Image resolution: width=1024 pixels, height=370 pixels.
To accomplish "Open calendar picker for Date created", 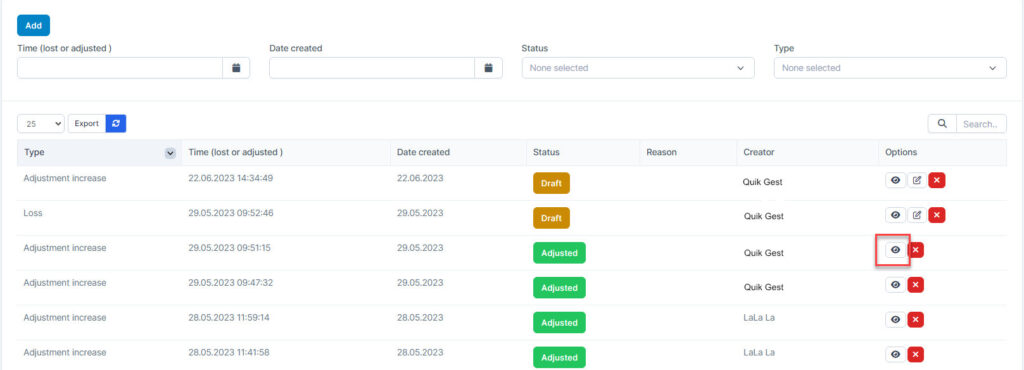I will [488, 68].
